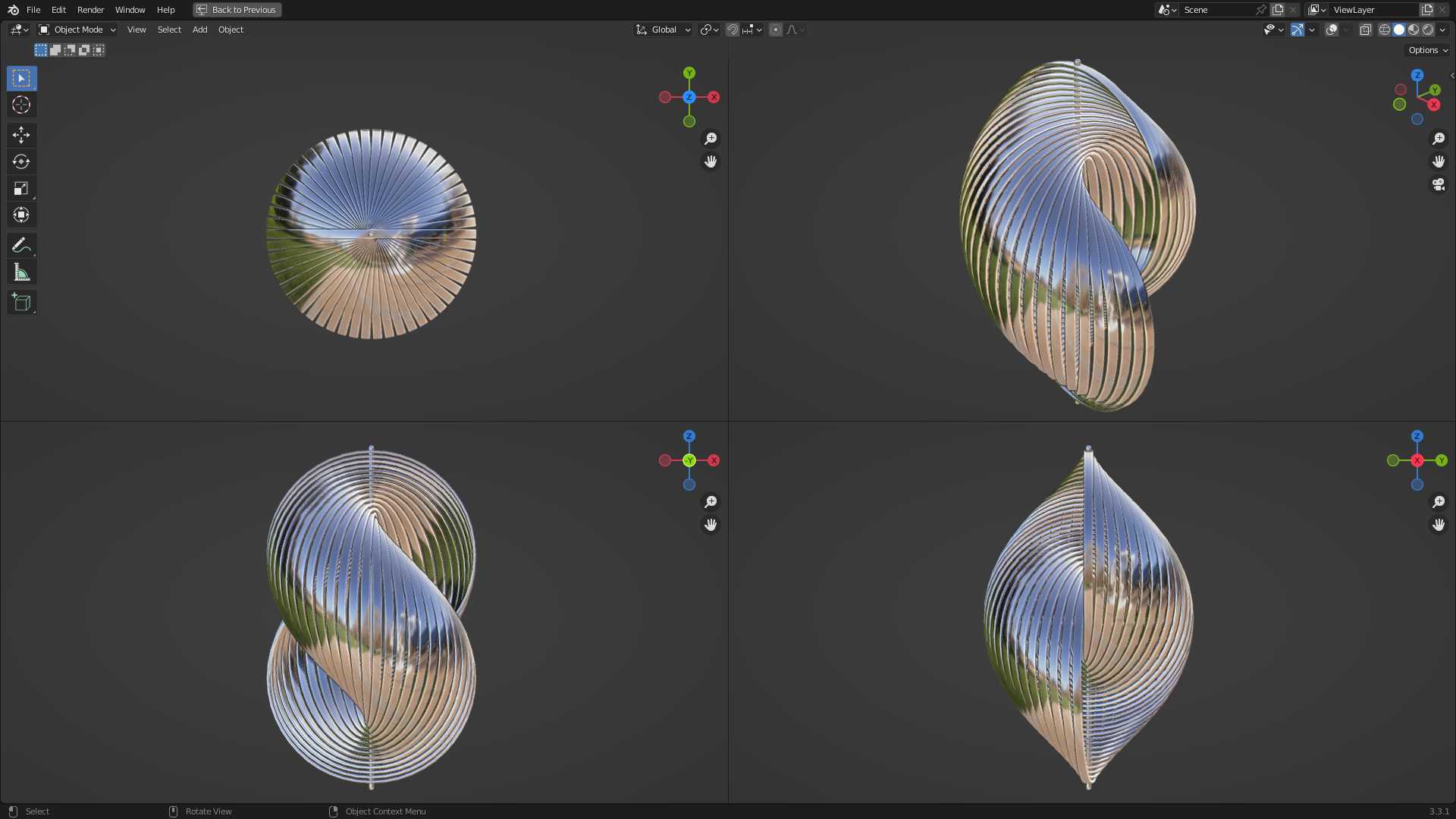Toggle camera view in the top-right viewport
Image resolution: width=1456 pixels, height=819 pixels.
pyautogui.click(x=1439, y=184)
